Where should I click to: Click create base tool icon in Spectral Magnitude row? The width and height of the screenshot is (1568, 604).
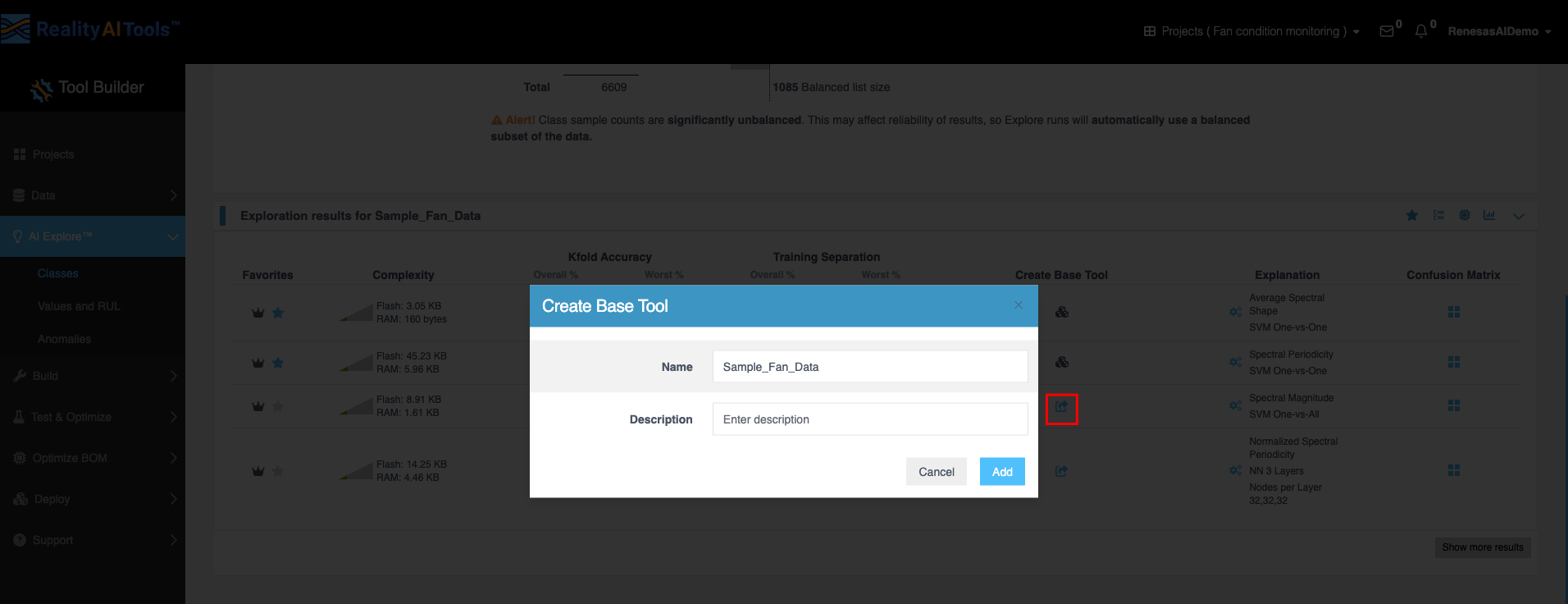(x=1061, y=407)
